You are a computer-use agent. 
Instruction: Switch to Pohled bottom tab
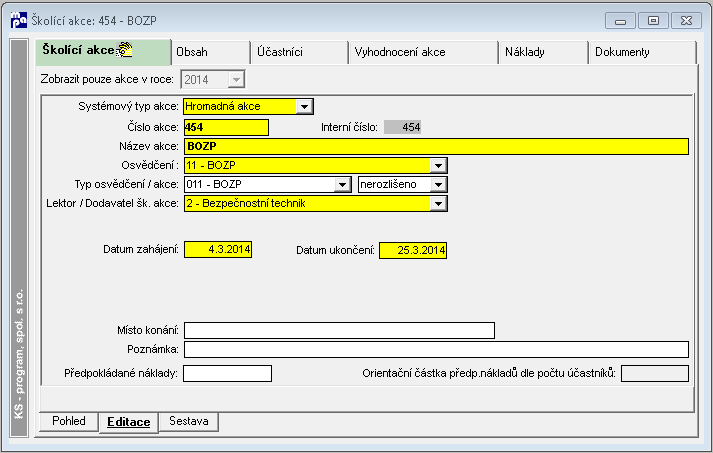(x=69, y=421)
